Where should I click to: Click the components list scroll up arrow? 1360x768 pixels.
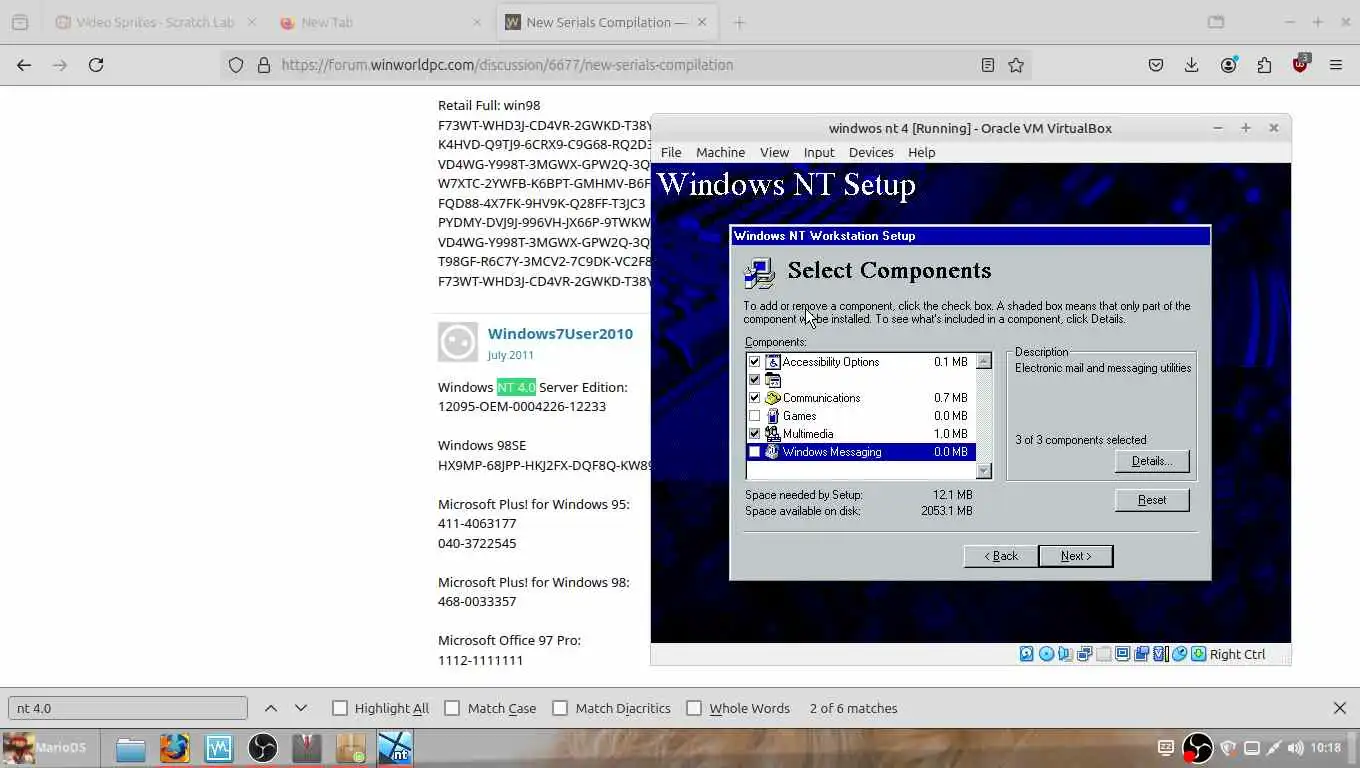[984, 362]
